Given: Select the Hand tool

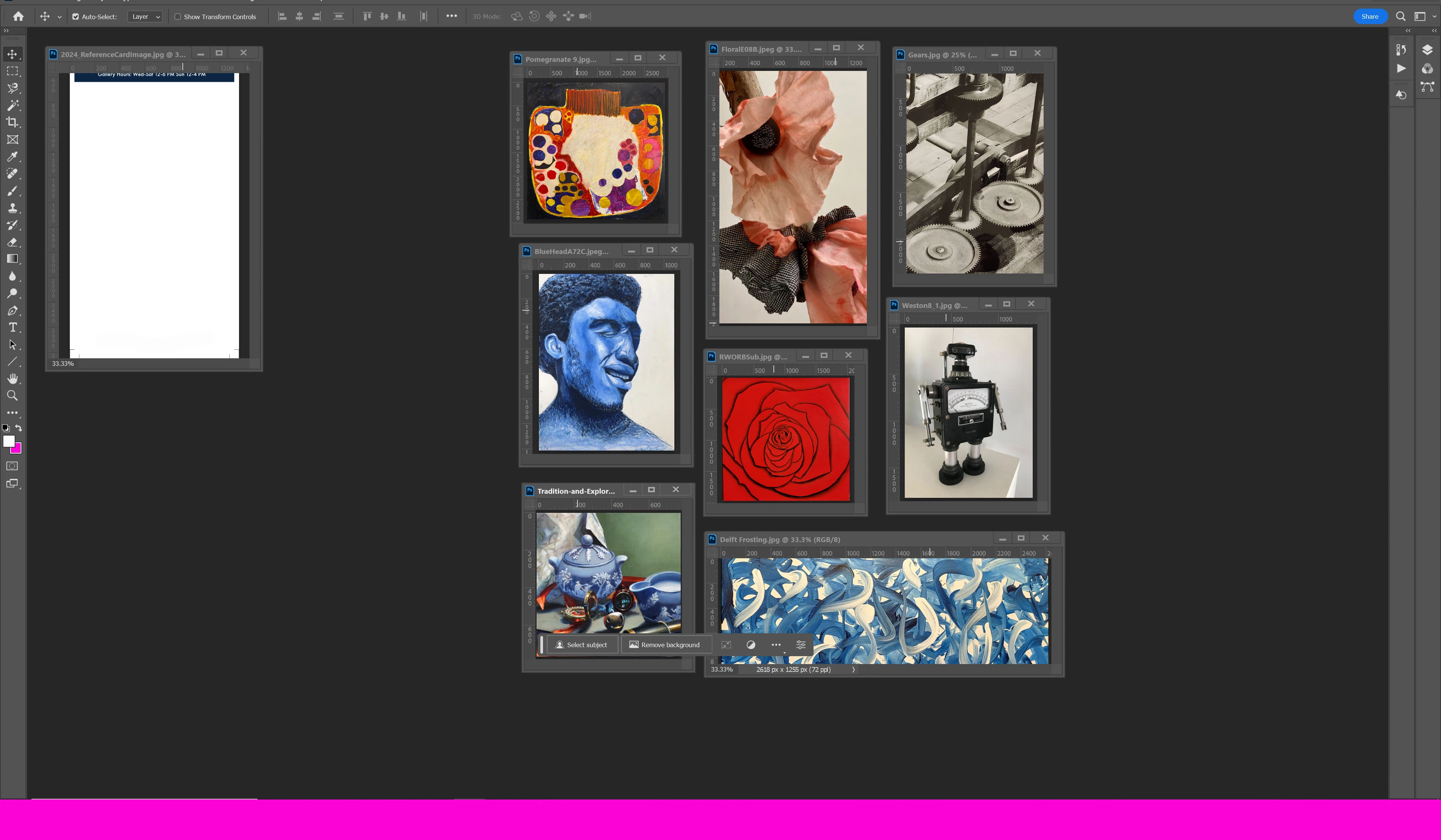Looking at the screenshot, I should pos(13,379).
